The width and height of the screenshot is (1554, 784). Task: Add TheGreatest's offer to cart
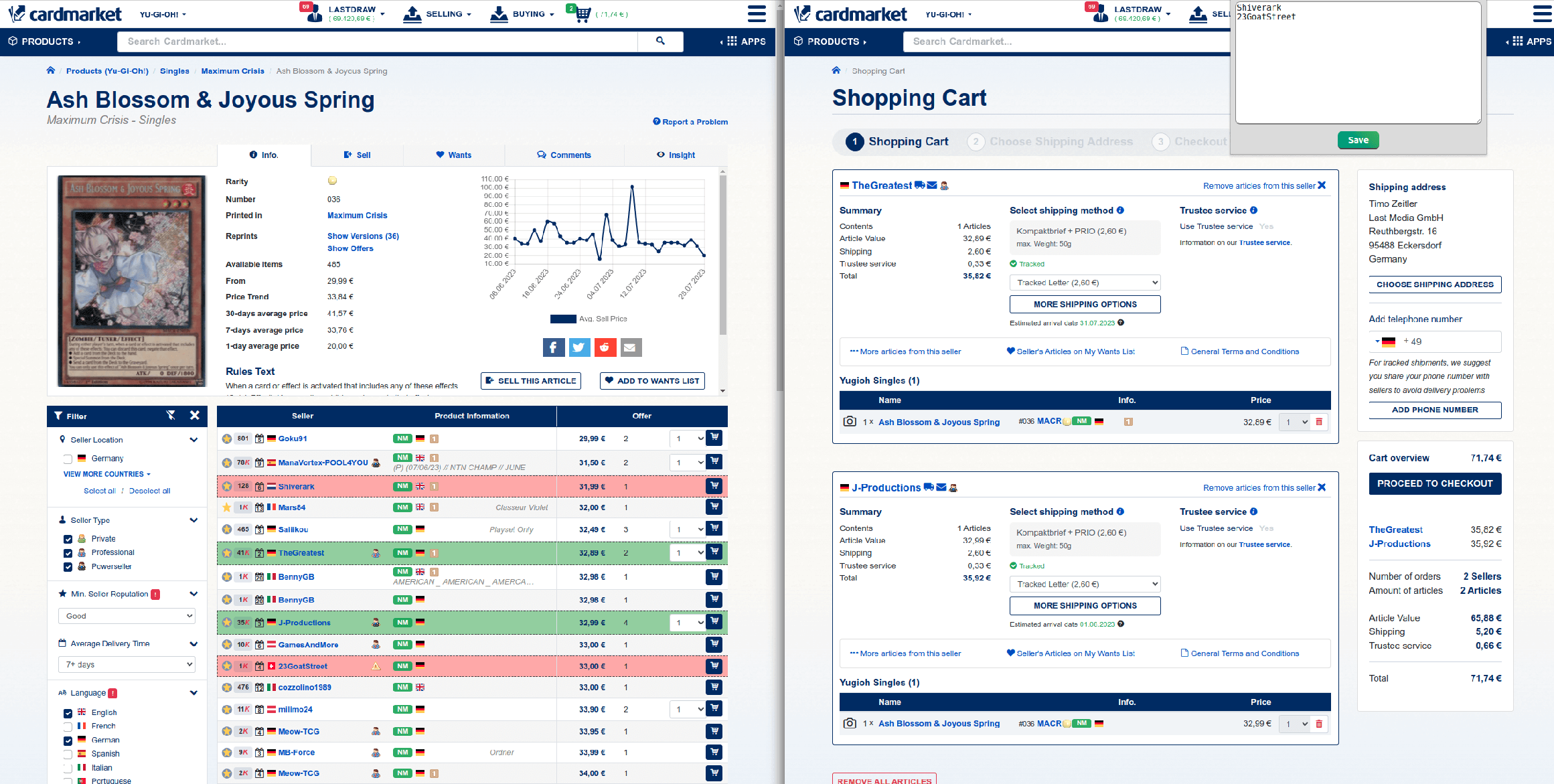pyautogui.click(x=714, y=552)
